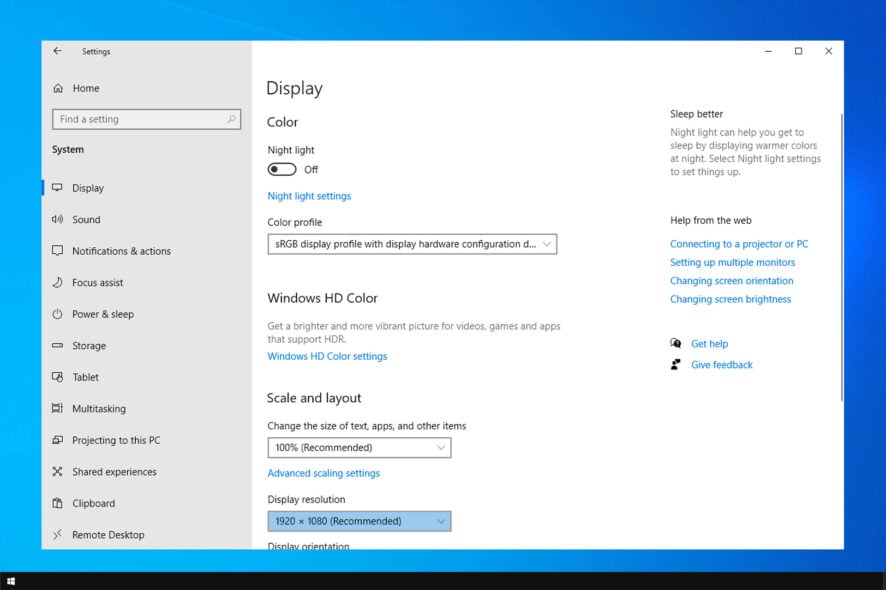Go to Clipboard settings
Viewport: 886px width, 590px height.
pyautogui.click(x=93, y=504)
